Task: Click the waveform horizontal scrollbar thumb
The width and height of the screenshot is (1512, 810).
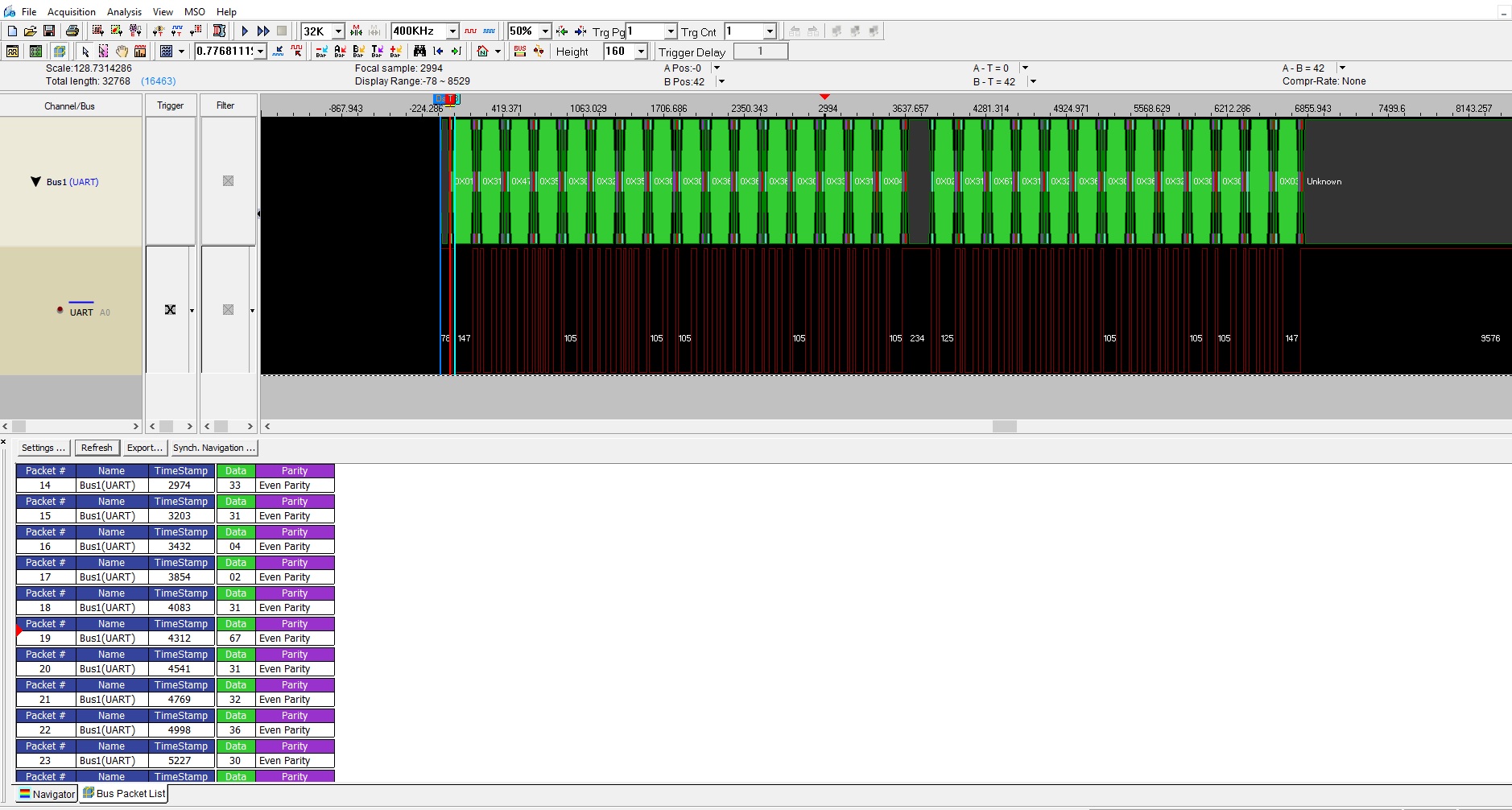Action: [x=1004, y=427]
